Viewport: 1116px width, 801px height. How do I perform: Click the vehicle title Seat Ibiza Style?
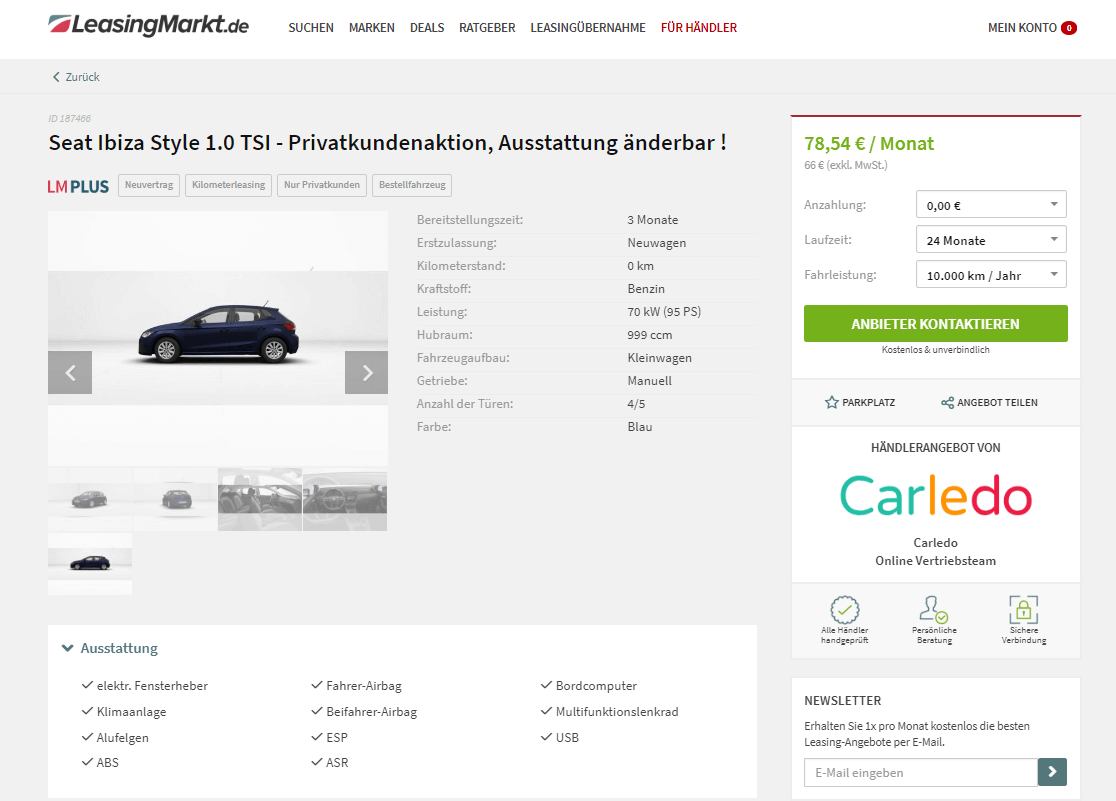pos(387,142)
